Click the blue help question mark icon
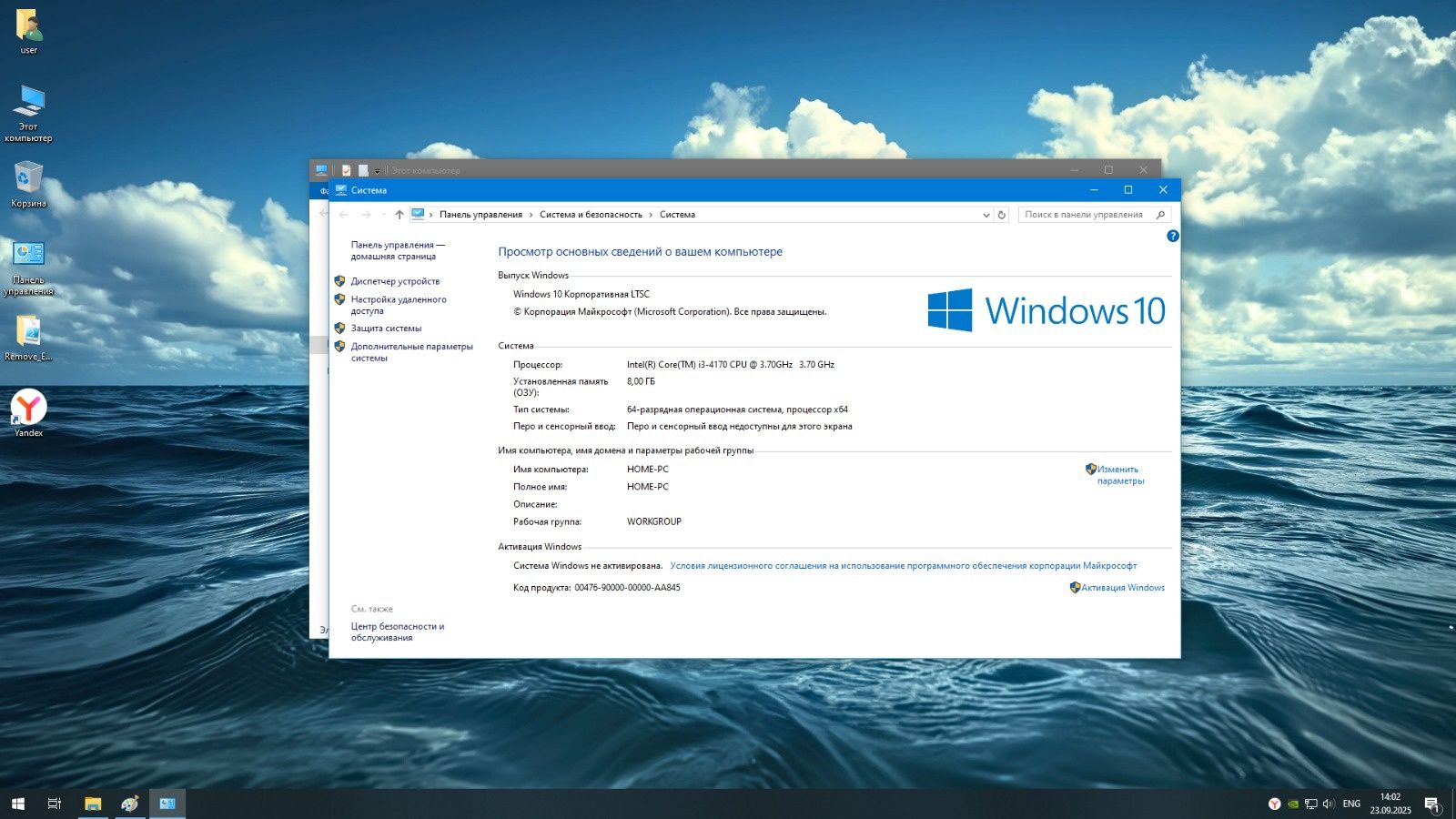1456x819 pixels. tap(1173, 236)
